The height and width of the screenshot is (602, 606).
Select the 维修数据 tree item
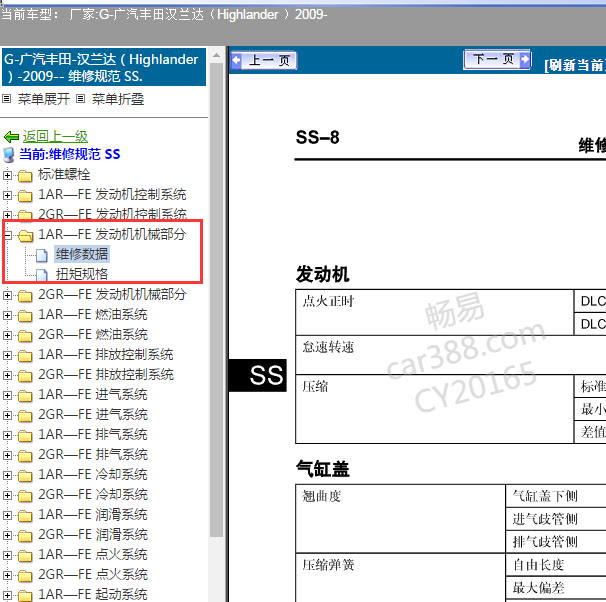(x=82, y=254)
